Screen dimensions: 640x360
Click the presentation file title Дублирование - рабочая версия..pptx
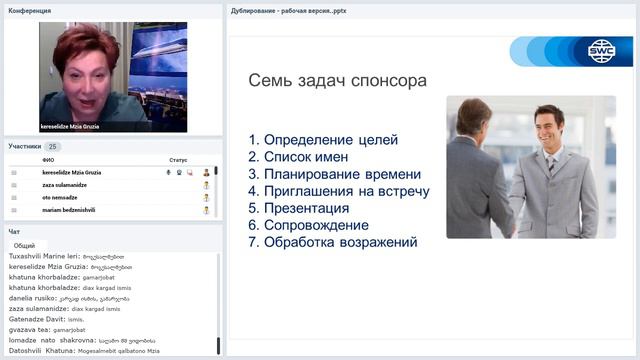pos(289,11)
